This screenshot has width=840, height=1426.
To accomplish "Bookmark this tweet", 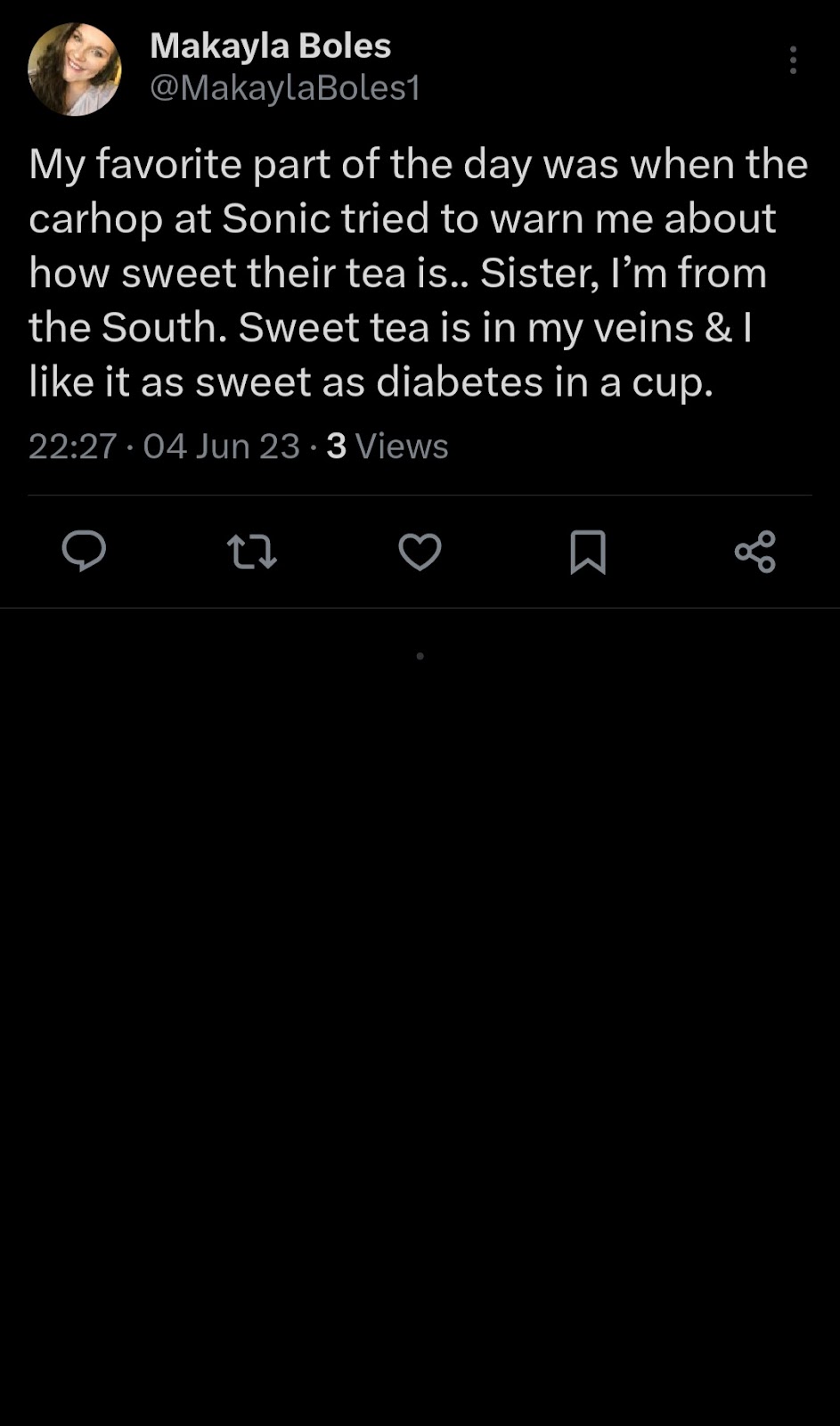I will (588, 552).
